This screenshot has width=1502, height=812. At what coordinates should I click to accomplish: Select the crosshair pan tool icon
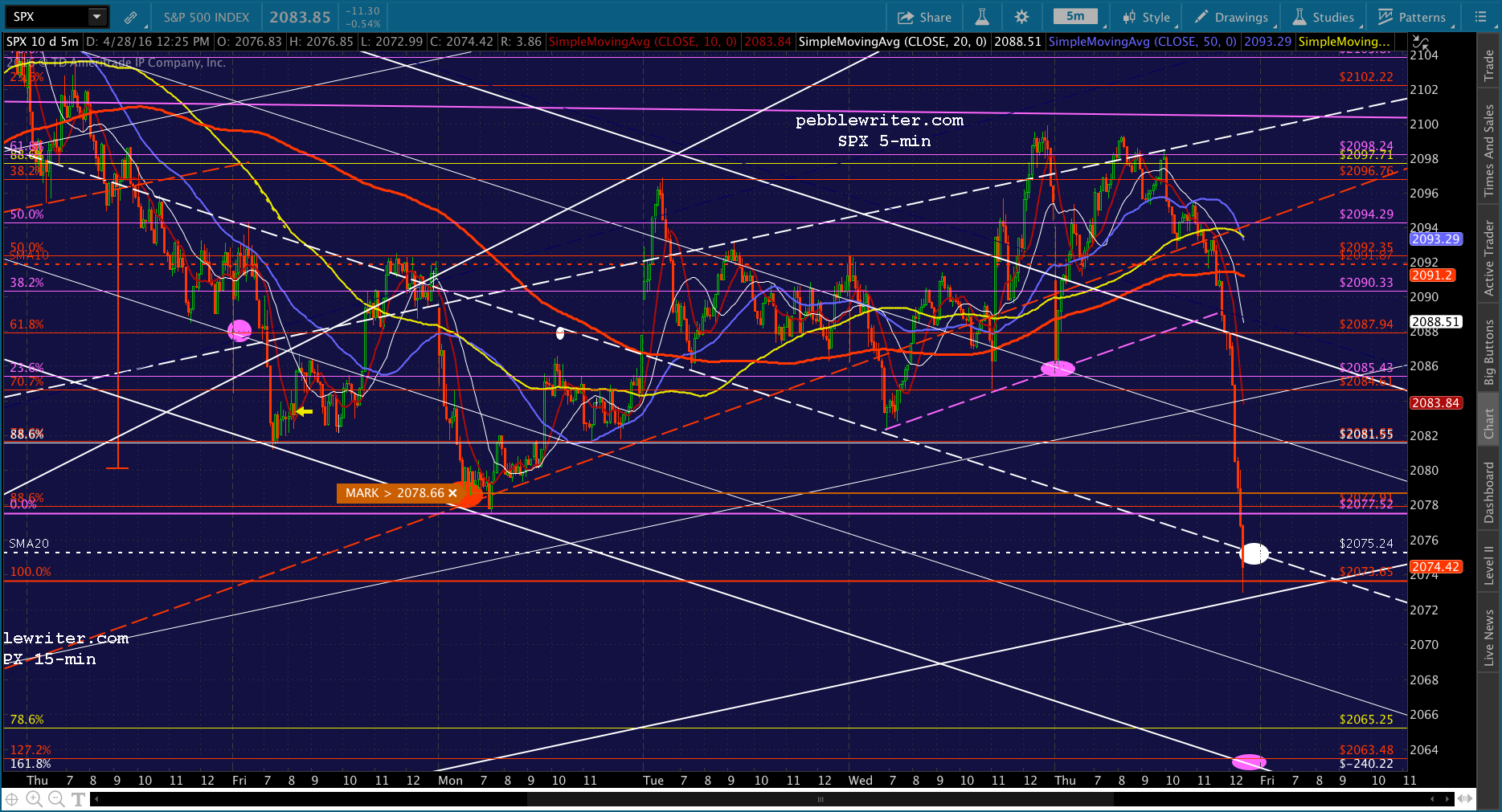click(12, 798)
